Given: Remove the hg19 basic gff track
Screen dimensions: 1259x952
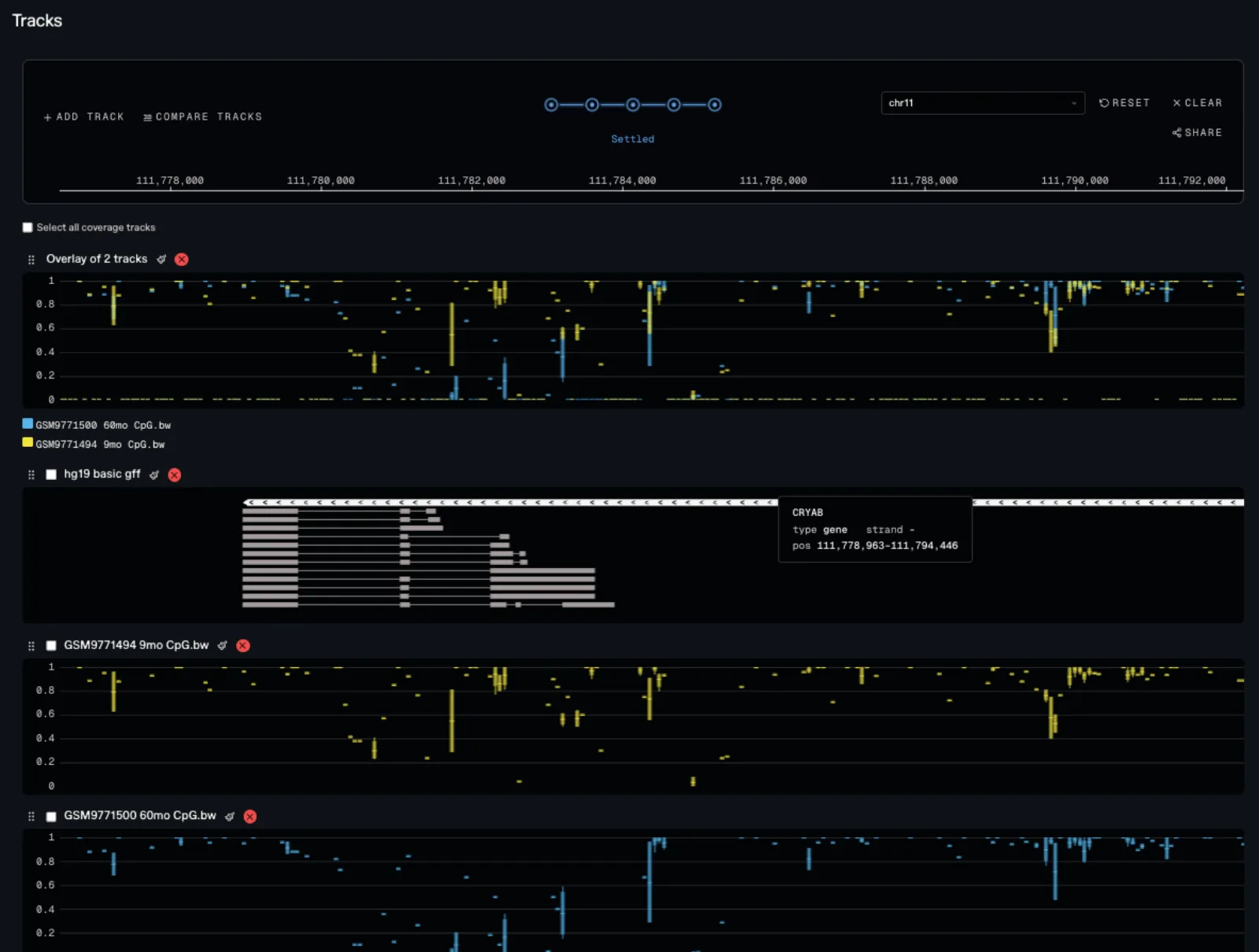Looking at the screenshot, I should coord(175,475).
